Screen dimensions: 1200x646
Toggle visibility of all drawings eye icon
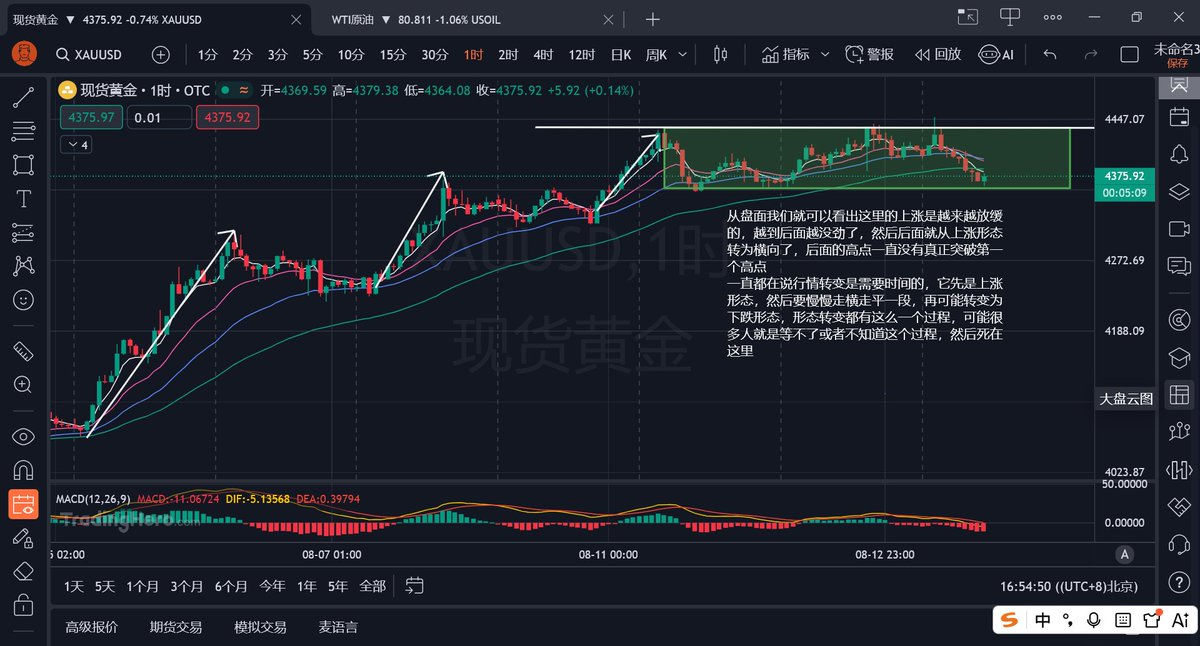tap(23, 436)
